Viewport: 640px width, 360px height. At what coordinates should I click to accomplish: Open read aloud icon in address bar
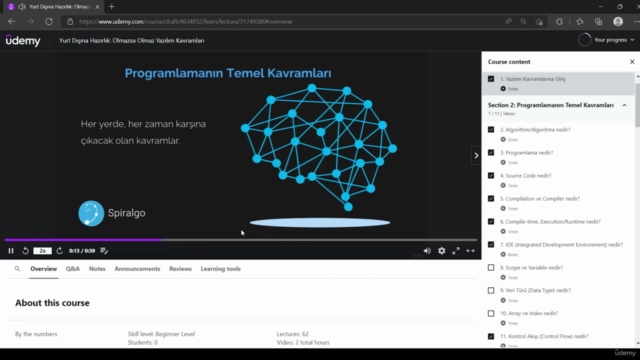(x=508, y=22)
